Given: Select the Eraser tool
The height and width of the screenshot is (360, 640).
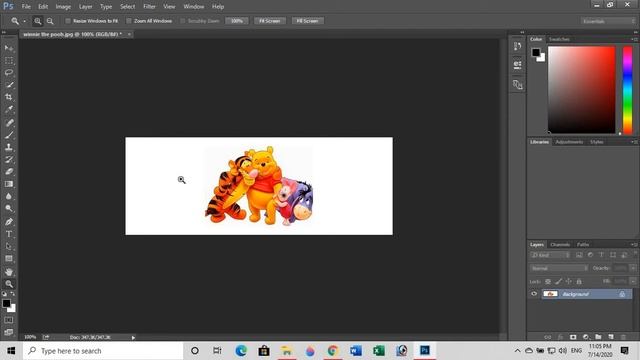Looking at the screenshot, I should point(9,171).
